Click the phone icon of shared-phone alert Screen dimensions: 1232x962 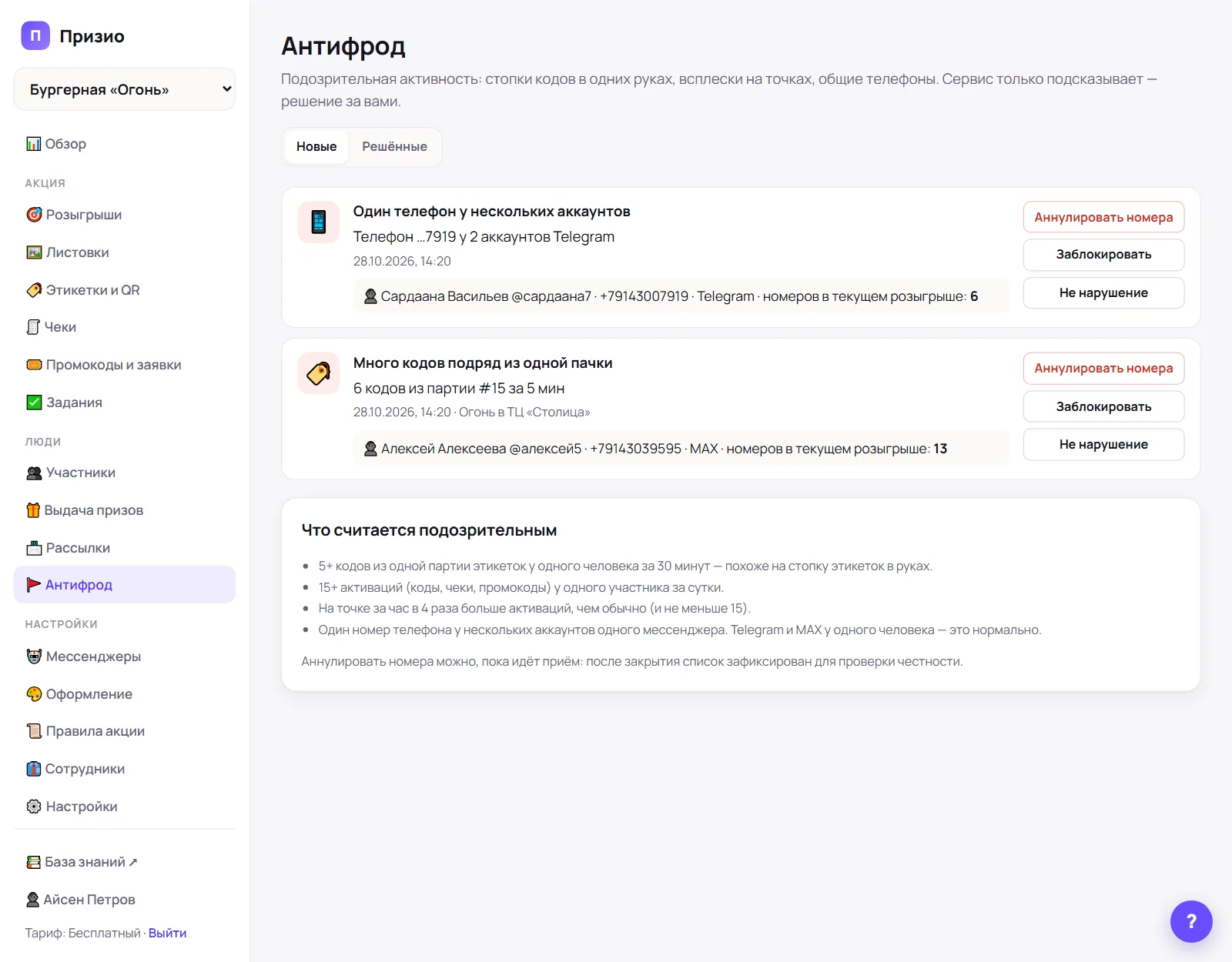pyautogui.click(x=319, y=222)
